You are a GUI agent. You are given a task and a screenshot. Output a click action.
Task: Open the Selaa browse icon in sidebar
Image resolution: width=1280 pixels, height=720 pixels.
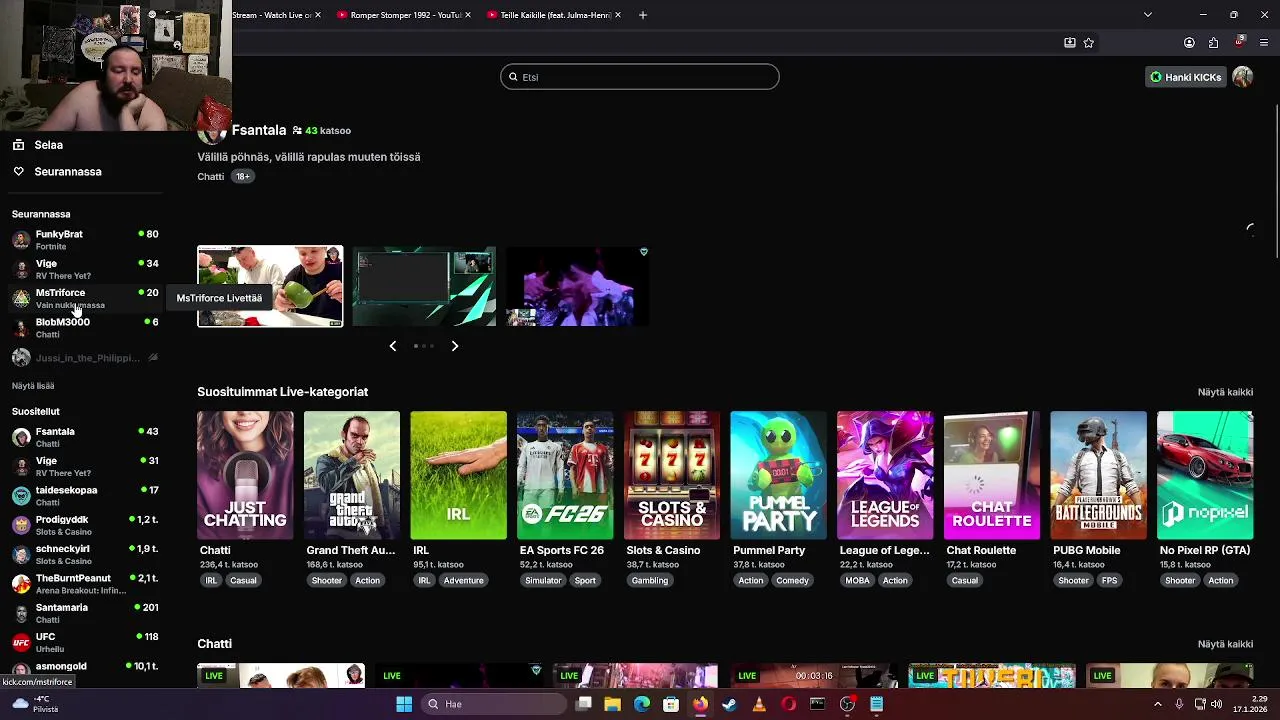[x=18, y=145]
